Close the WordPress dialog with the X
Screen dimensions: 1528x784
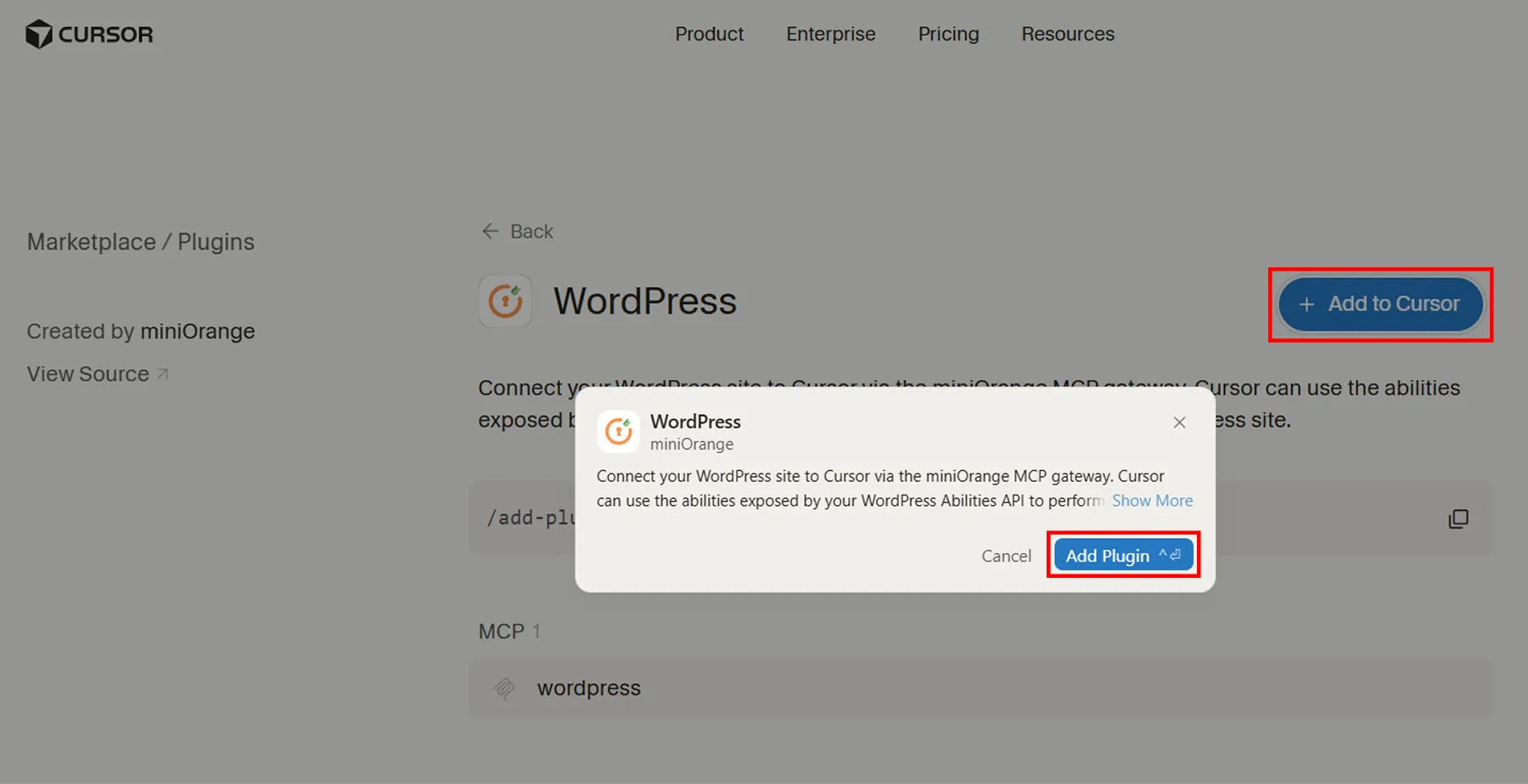coord(1179,423)
